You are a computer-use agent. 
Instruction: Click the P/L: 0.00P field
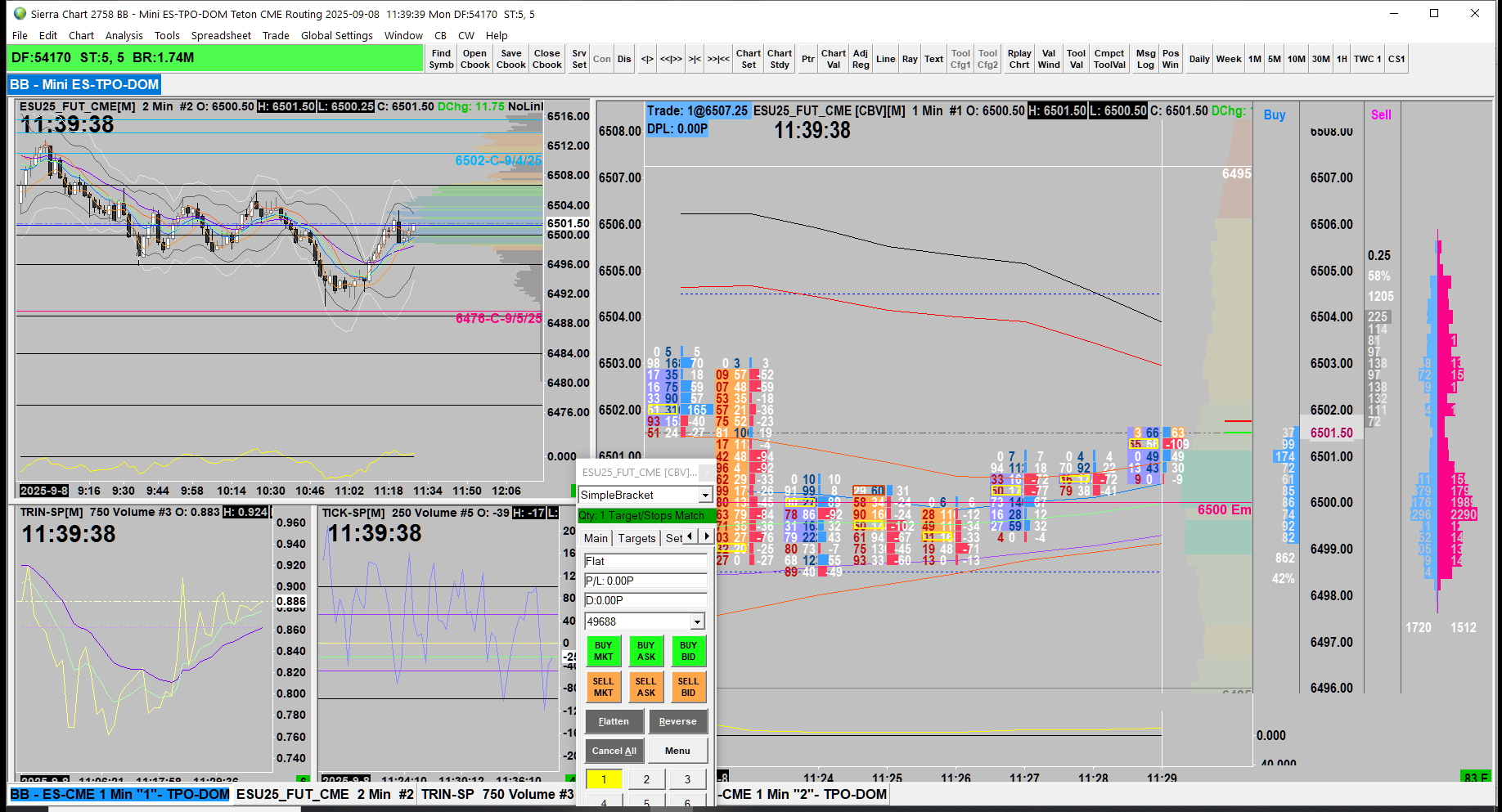click(645, 581)
